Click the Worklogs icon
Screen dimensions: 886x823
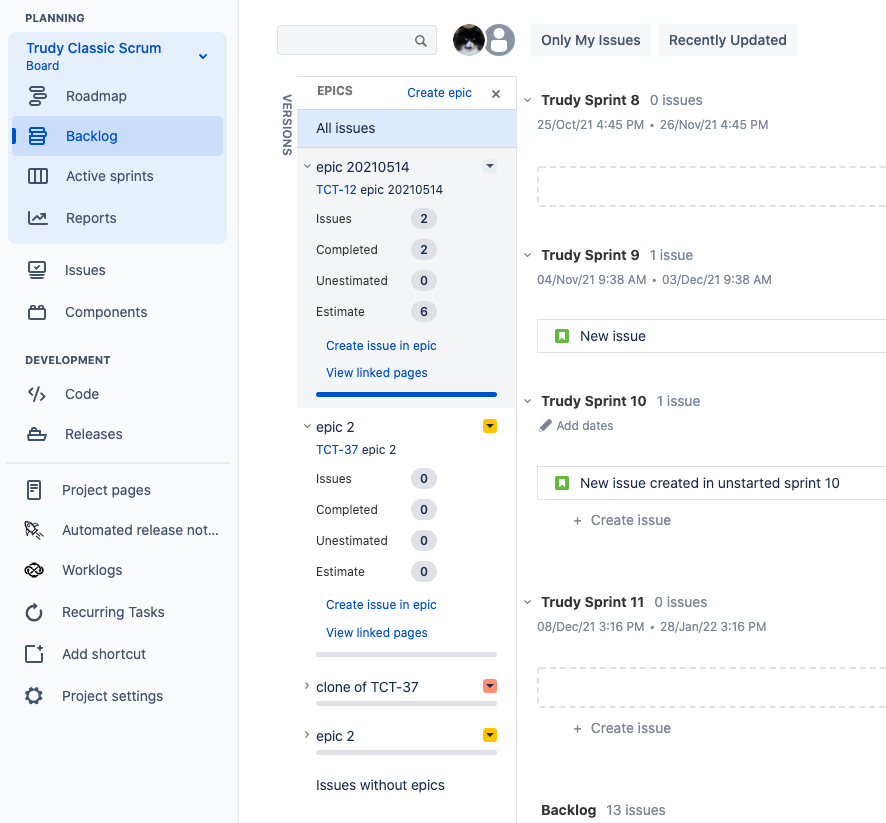[x=34, y=570]
